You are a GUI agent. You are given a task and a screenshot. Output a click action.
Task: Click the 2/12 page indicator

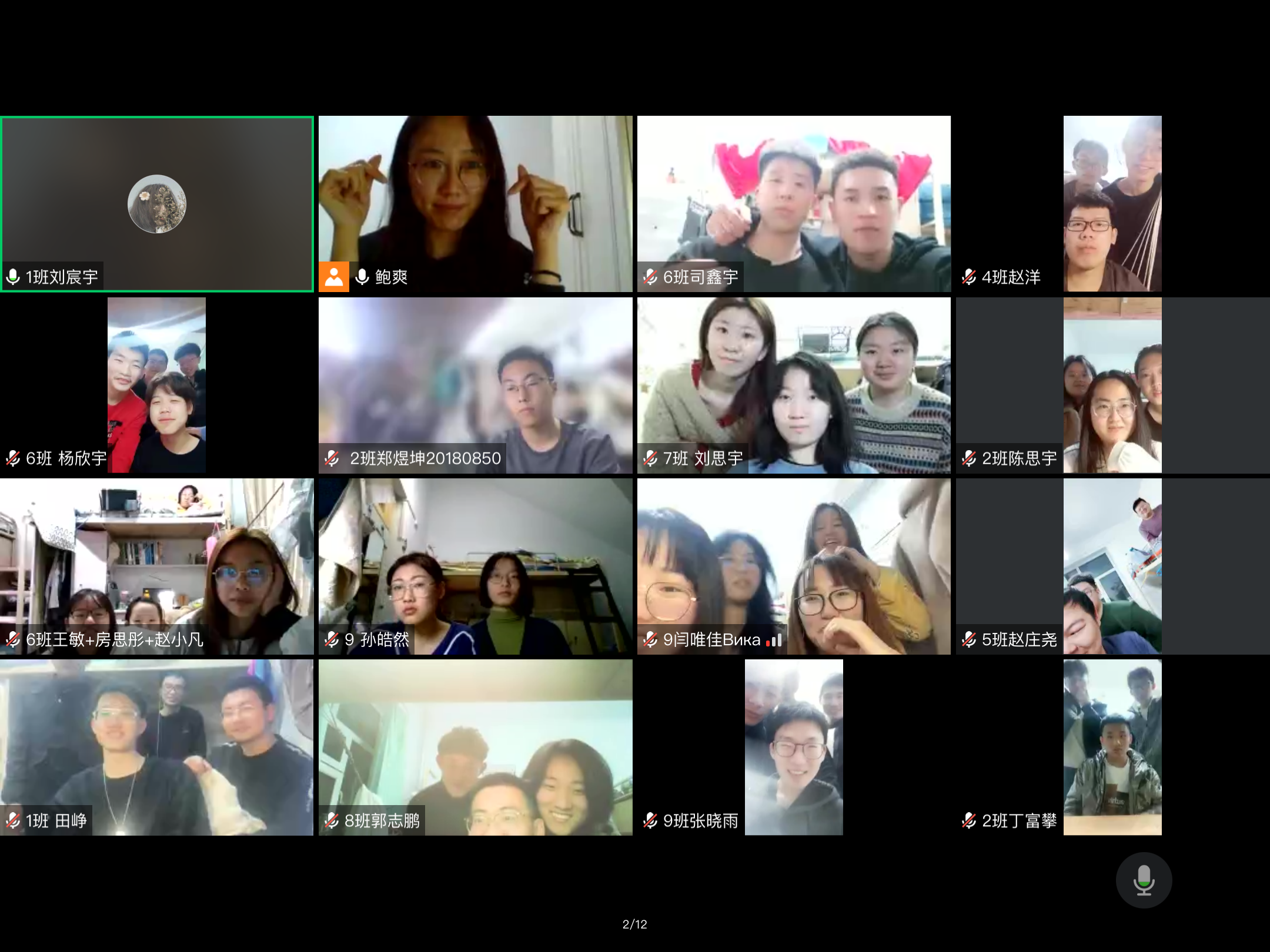tap(635, 924)
